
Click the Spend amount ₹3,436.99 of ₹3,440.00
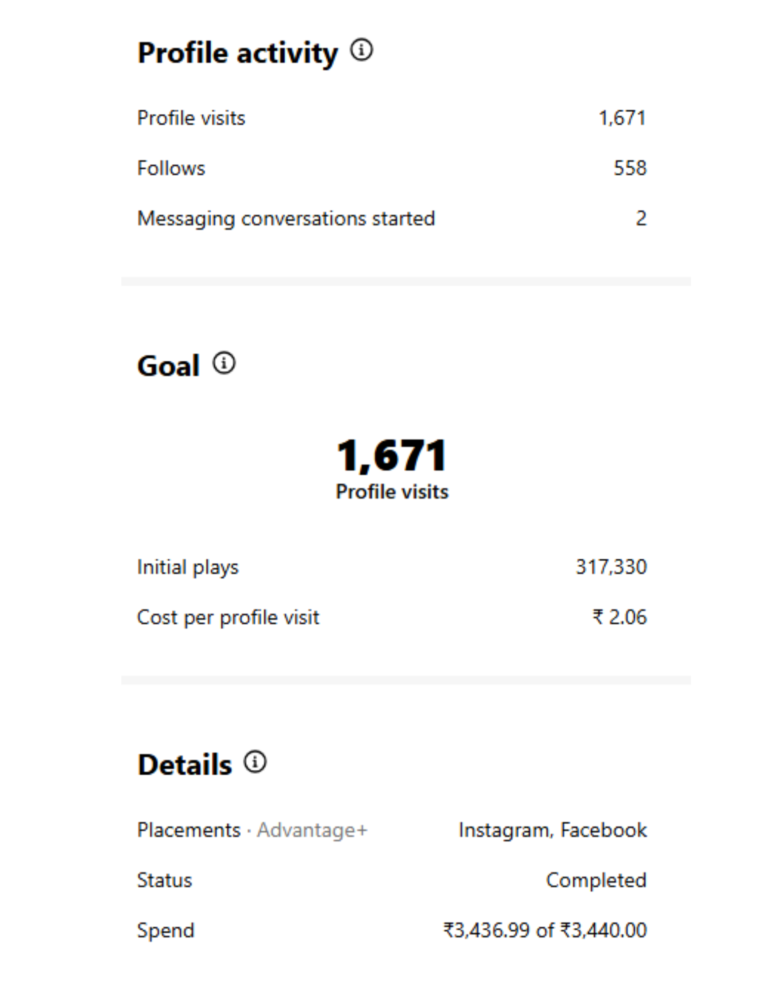[x=545, y=930]
